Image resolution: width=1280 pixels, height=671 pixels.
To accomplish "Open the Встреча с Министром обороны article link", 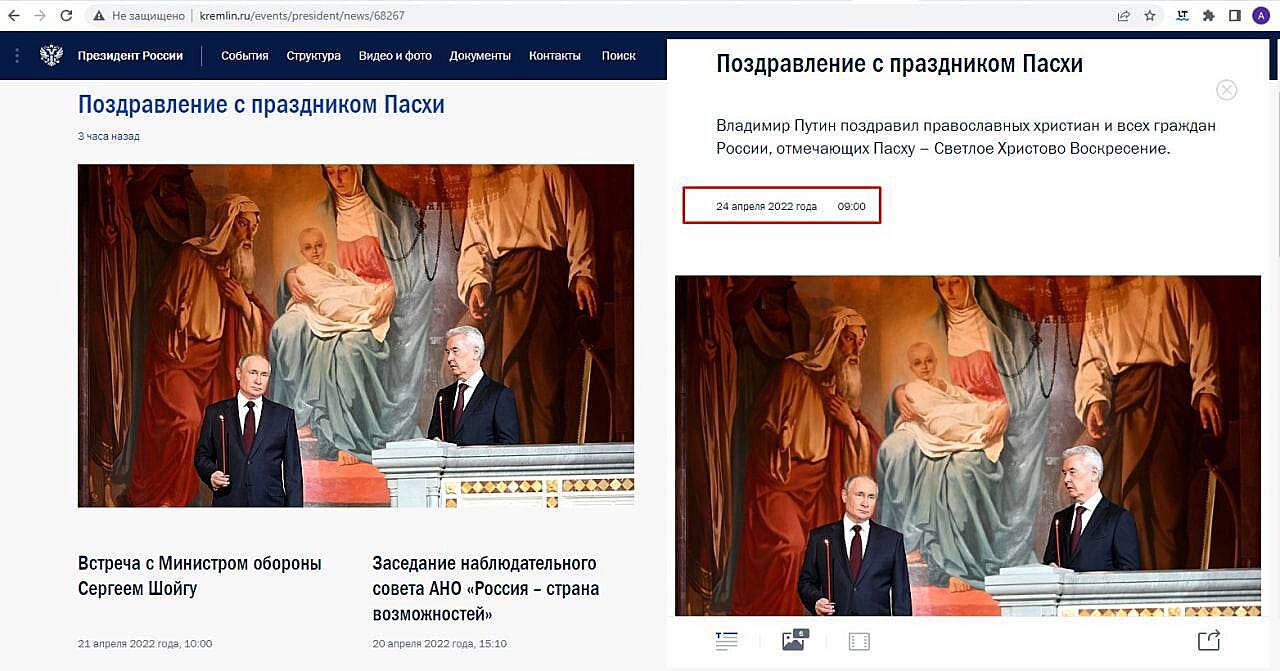I will click(200, 576).
